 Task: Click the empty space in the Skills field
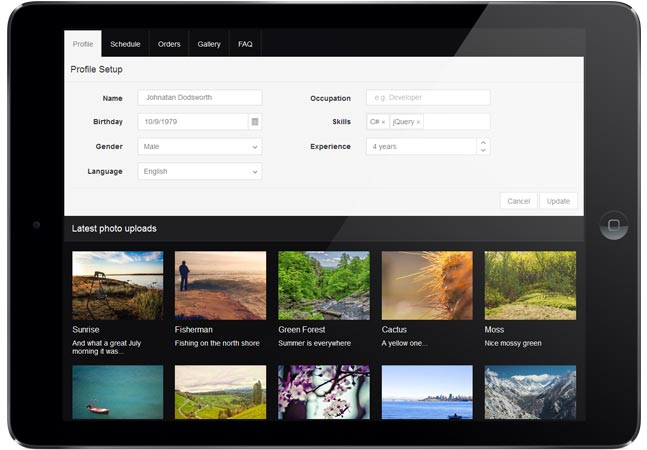tap(456, 122)
